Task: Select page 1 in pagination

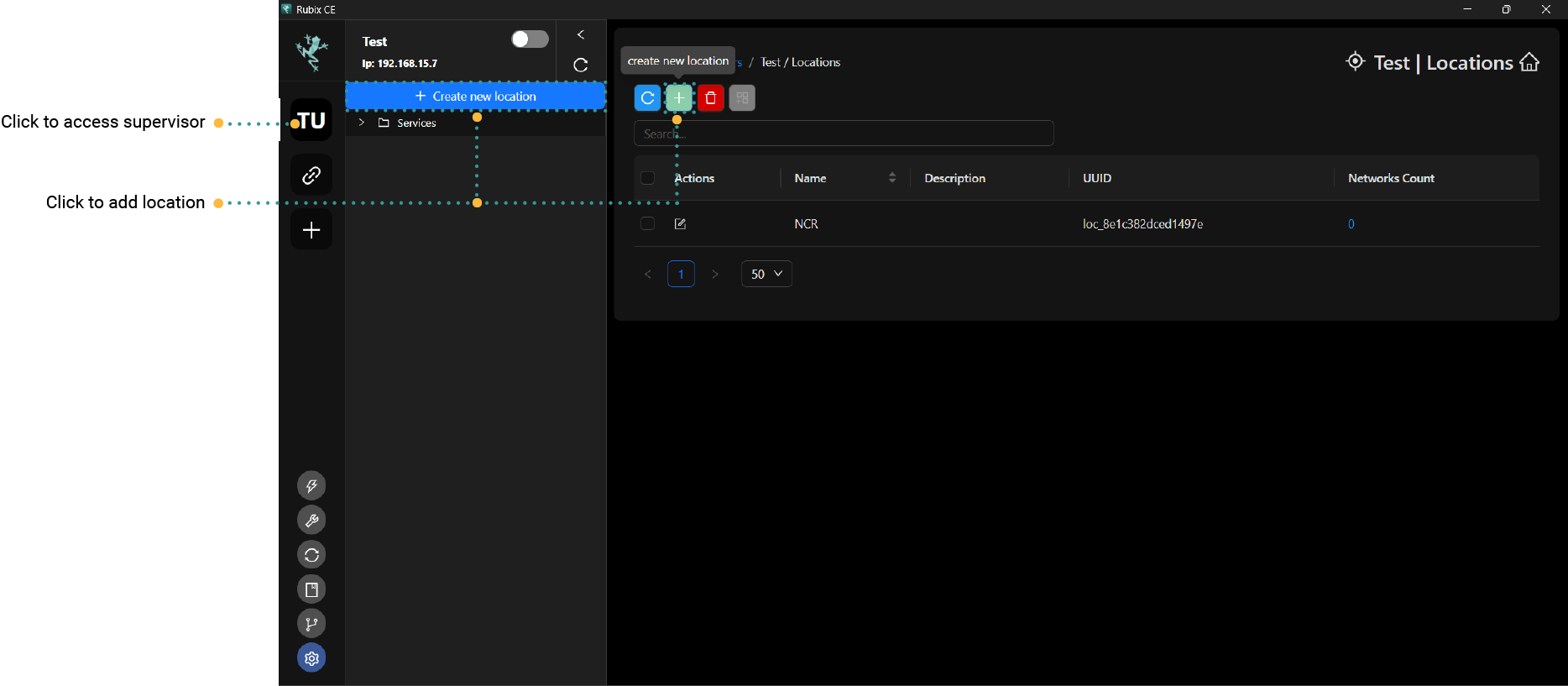Action: tap(681, 274)
